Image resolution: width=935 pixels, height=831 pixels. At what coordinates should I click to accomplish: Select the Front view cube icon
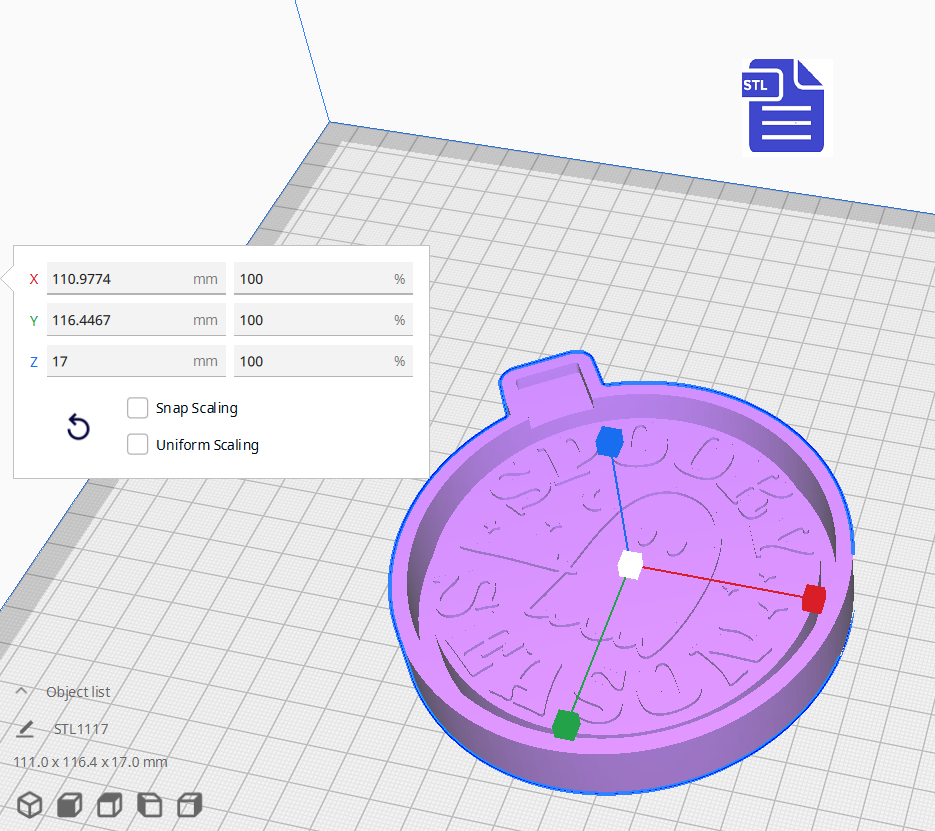[x=69, y=804]
